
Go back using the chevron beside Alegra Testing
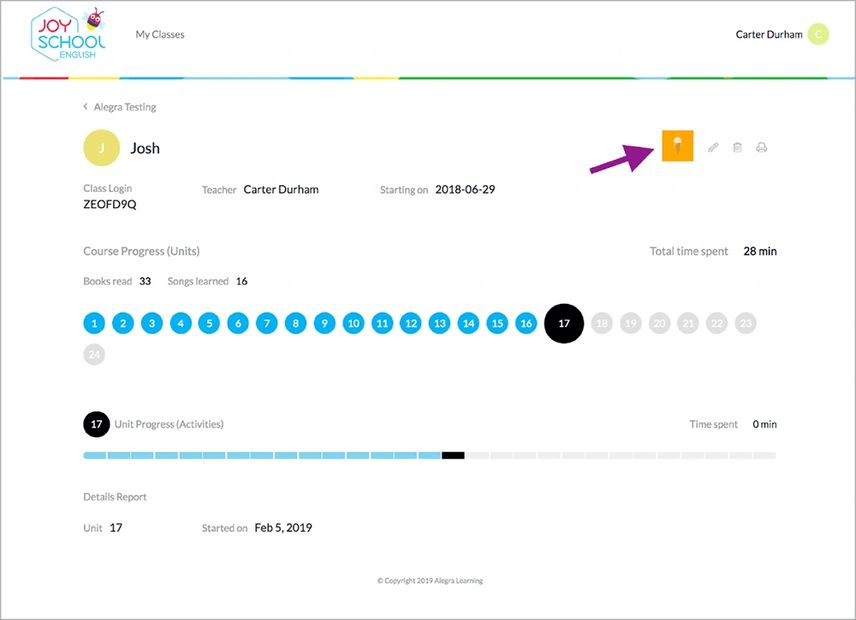86,107
